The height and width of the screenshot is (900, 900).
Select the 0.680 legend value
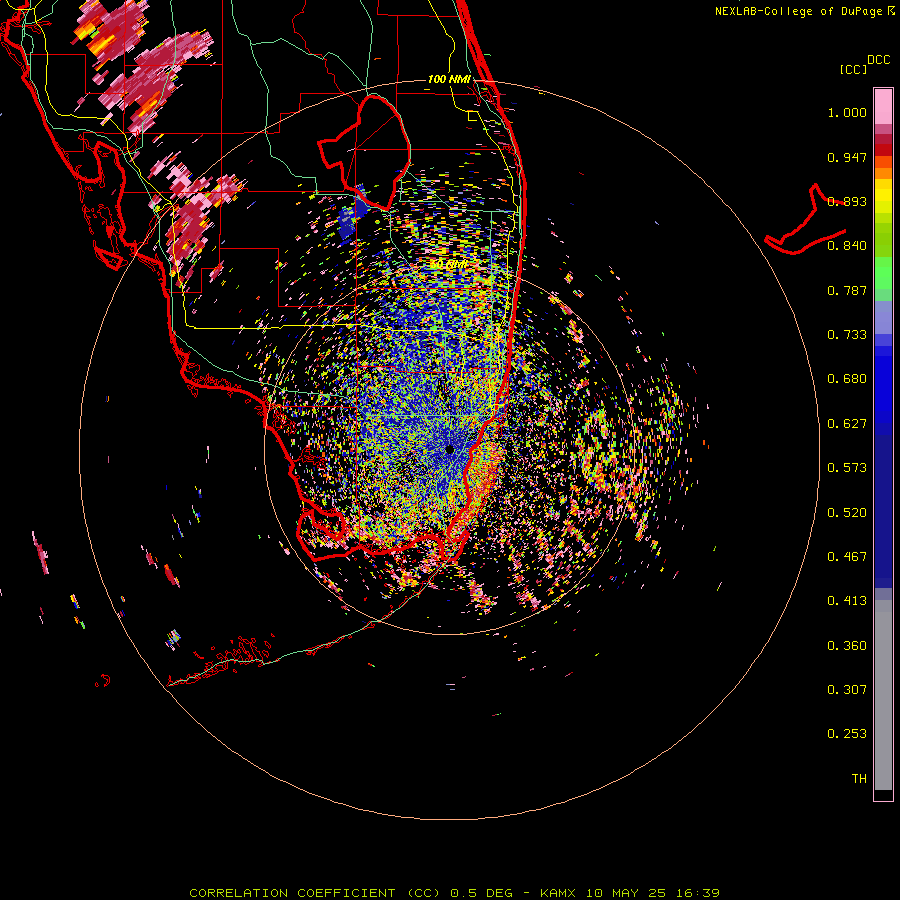[x=847, y=379]
